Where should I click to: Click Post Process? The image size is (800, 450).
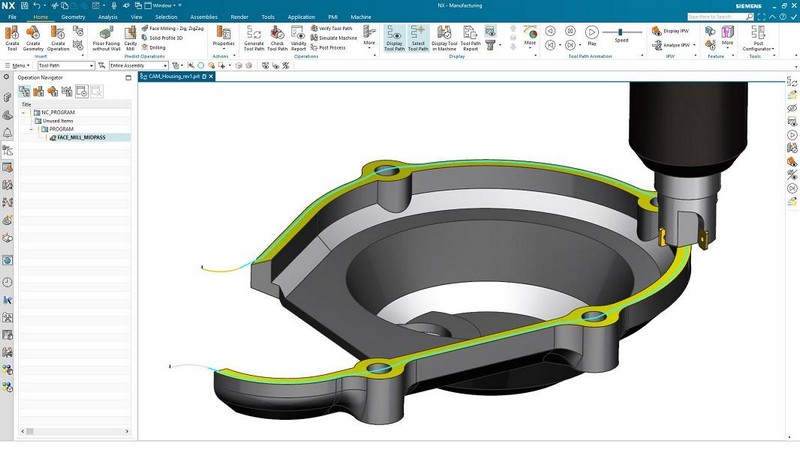pos(328,47)
